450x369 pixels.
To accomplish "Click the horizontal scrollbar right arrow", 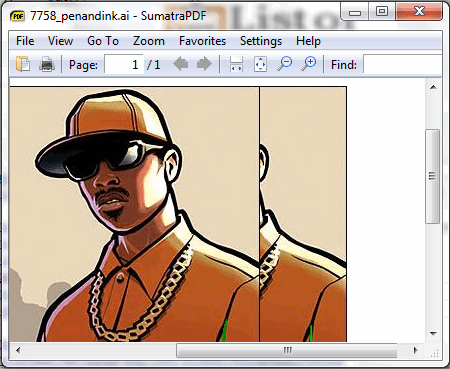I will 415,350.
